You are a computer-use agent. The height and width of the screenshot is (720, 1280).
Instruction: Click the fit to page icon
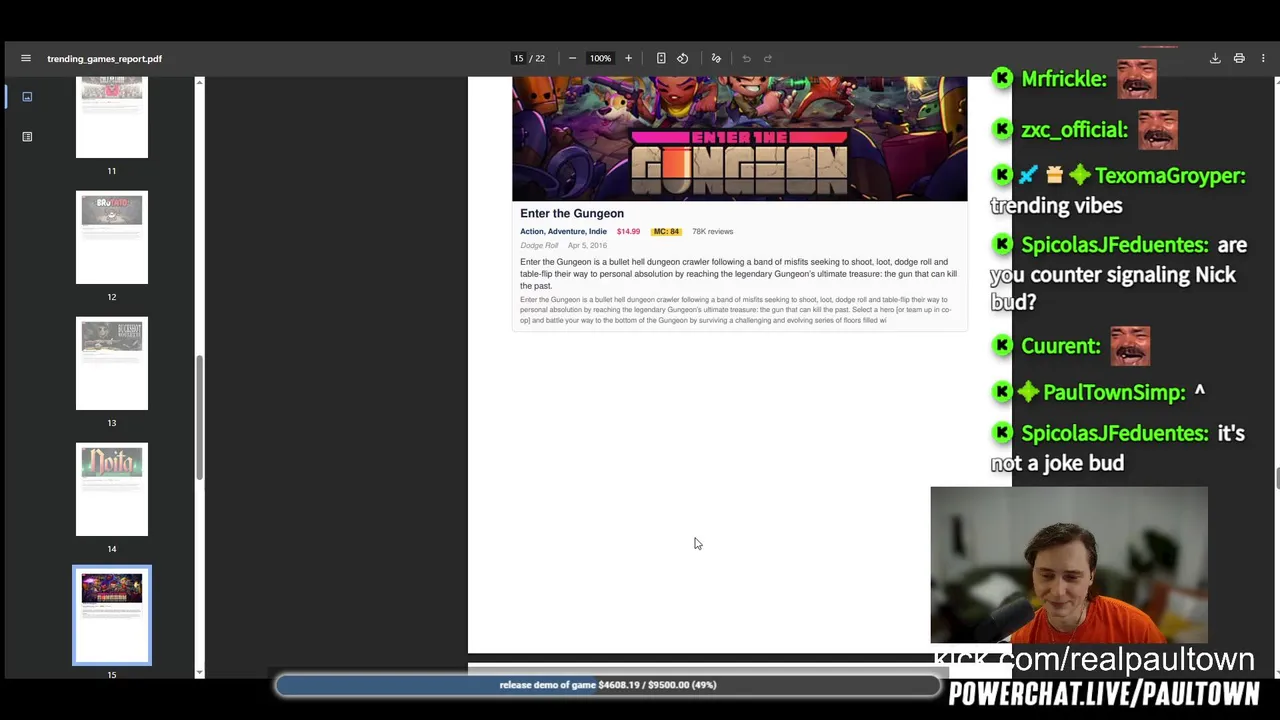661,58
